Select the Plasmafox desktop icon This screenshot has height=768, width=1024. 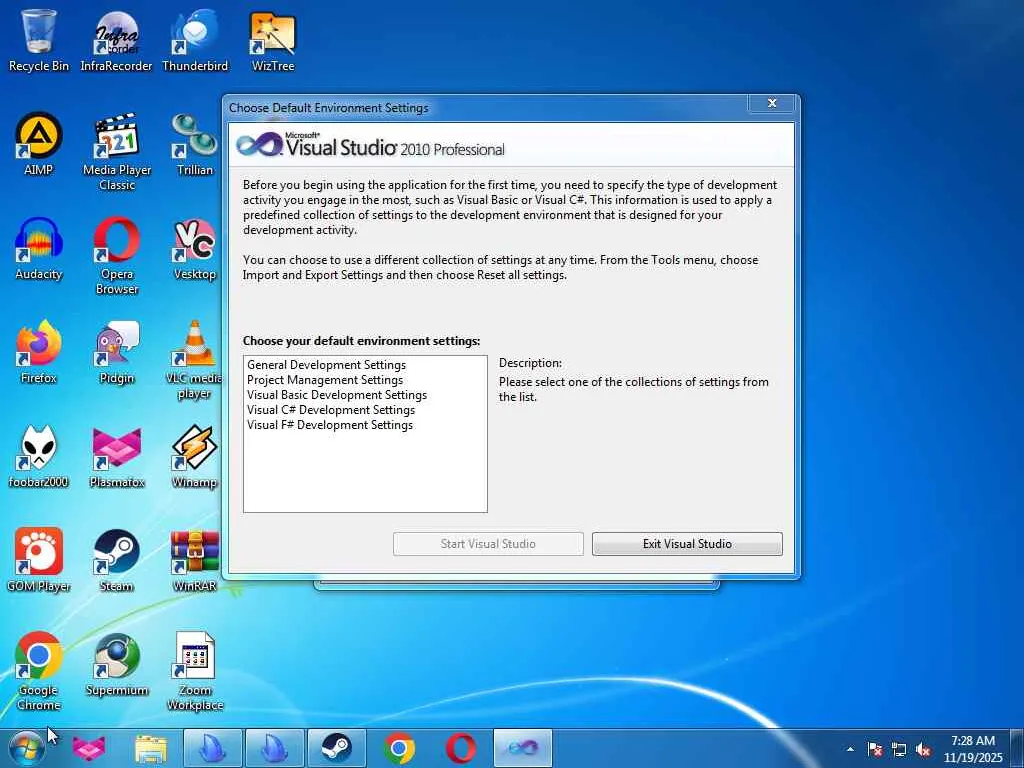117,456
